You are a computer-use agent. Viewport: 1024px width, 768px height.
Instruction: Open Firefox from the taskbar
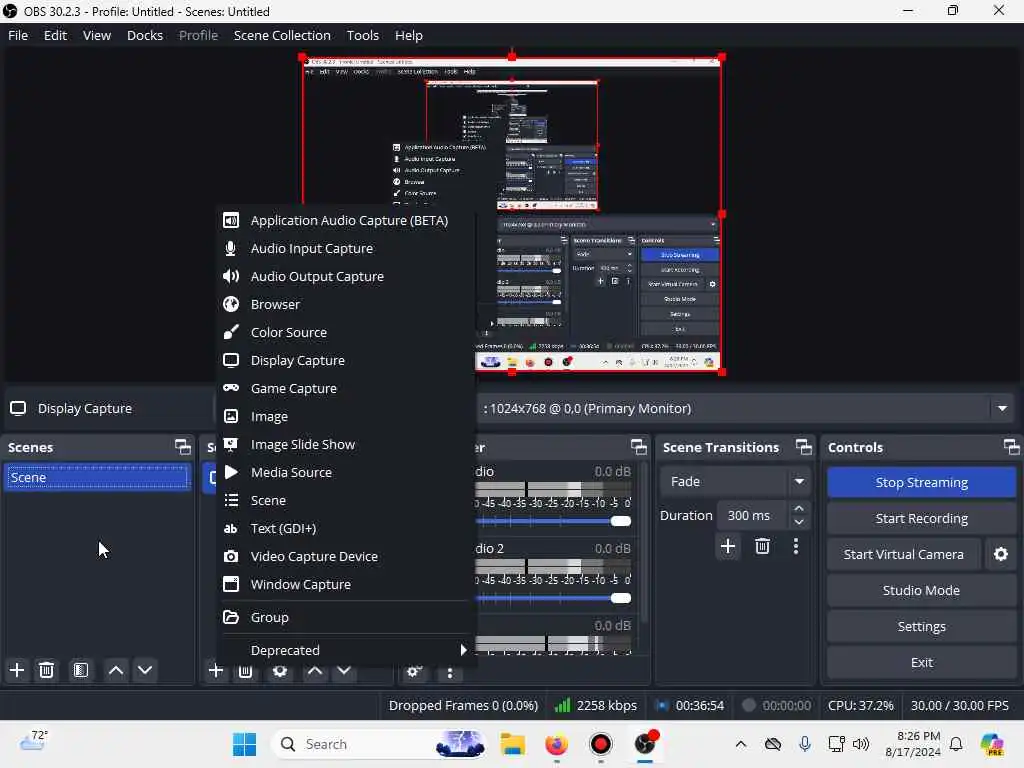[556, 744]
